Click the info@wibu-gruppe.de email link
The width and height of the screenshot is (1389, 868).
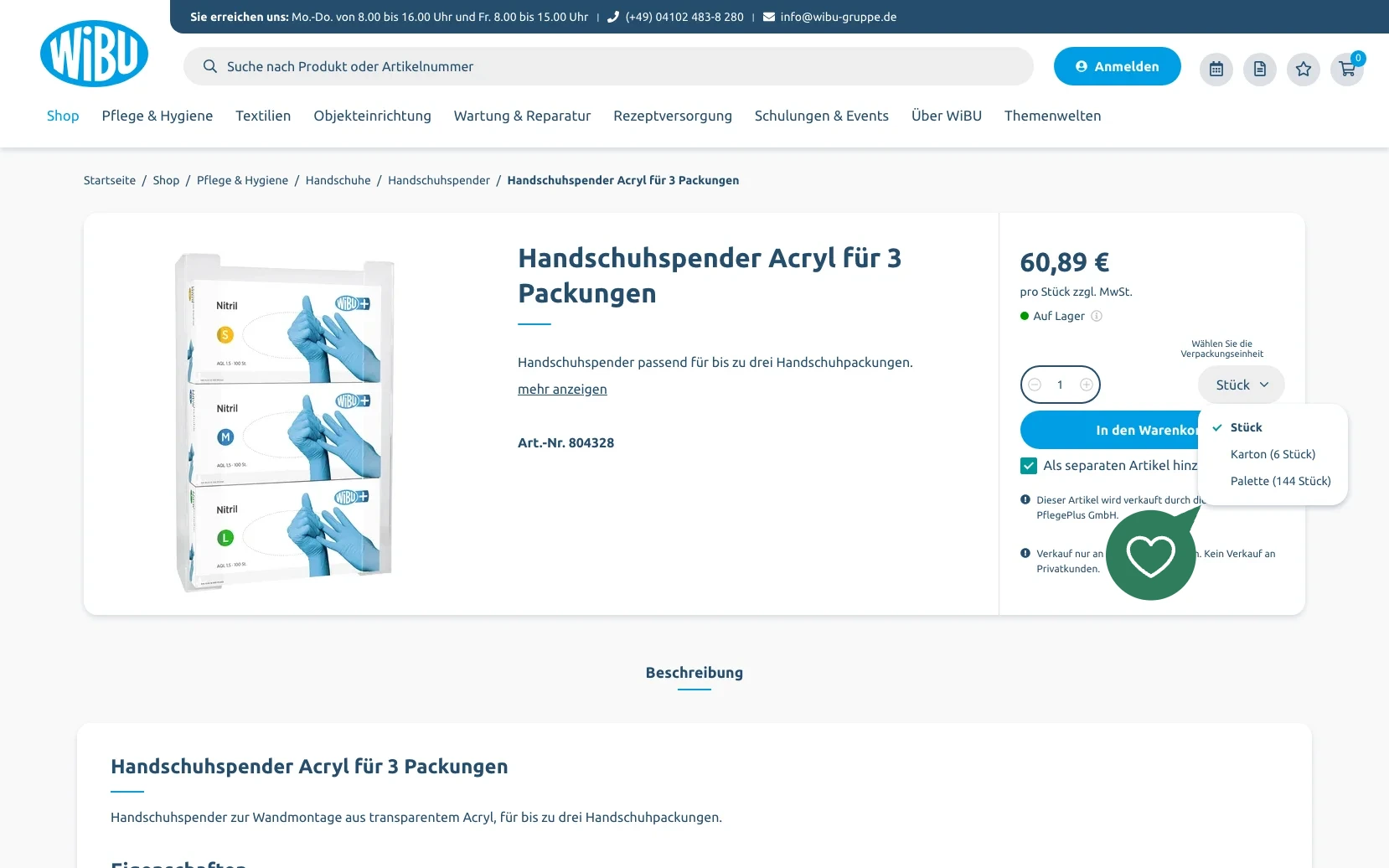click(839, 17)
